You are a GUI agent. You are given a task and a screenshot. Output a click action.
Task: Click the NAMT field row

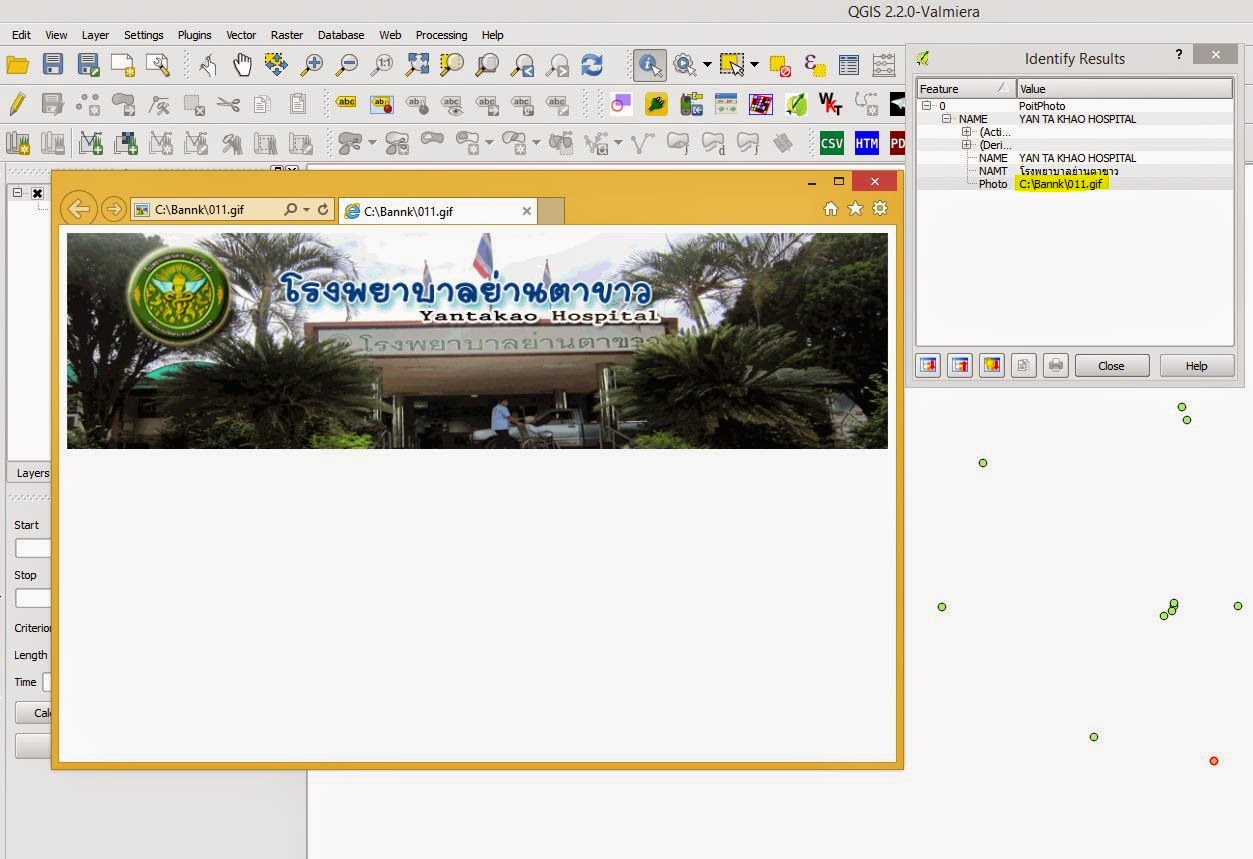point(1075,171)
